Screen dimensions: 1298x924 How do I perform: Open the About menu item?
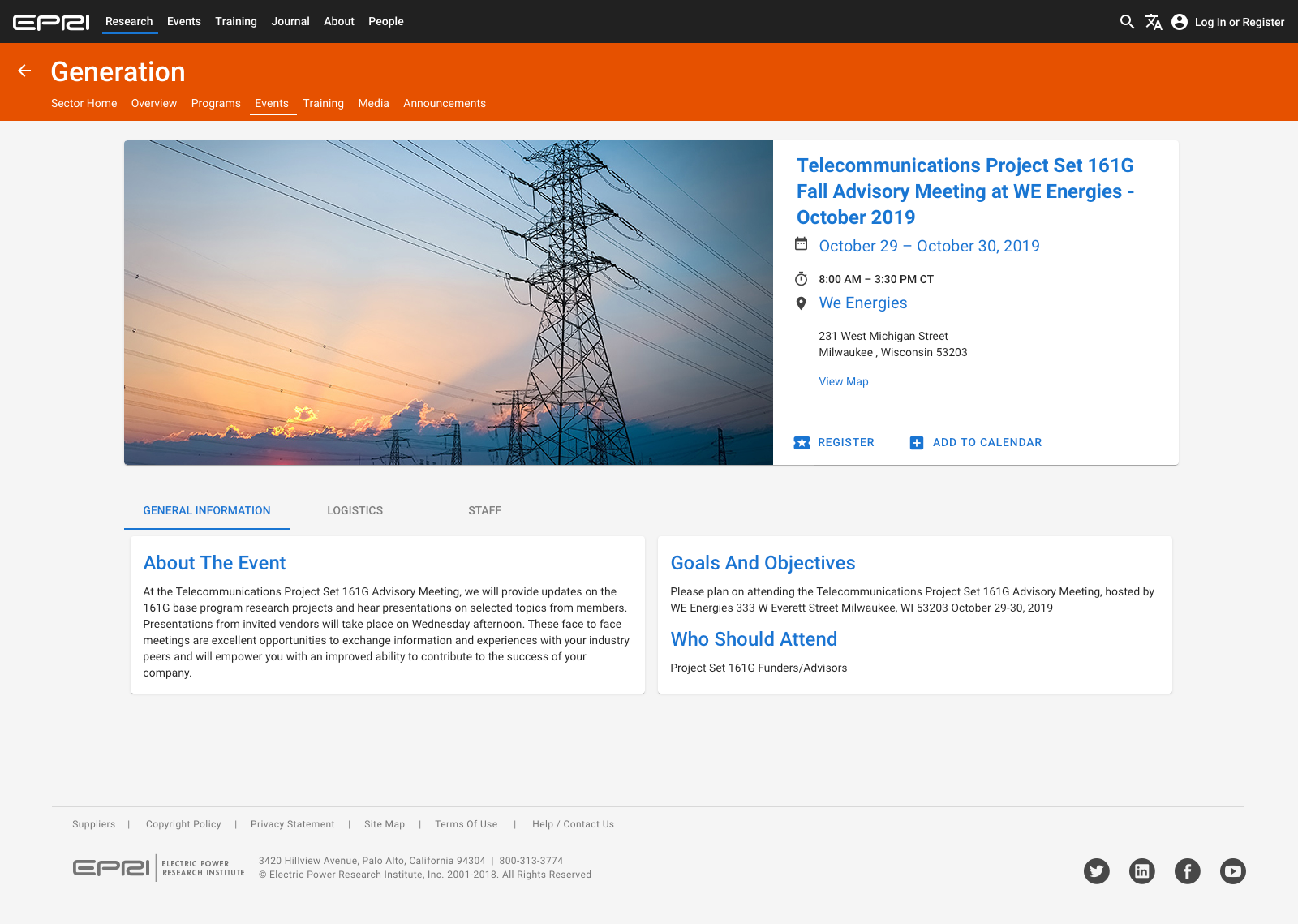(x=339, y=22)
